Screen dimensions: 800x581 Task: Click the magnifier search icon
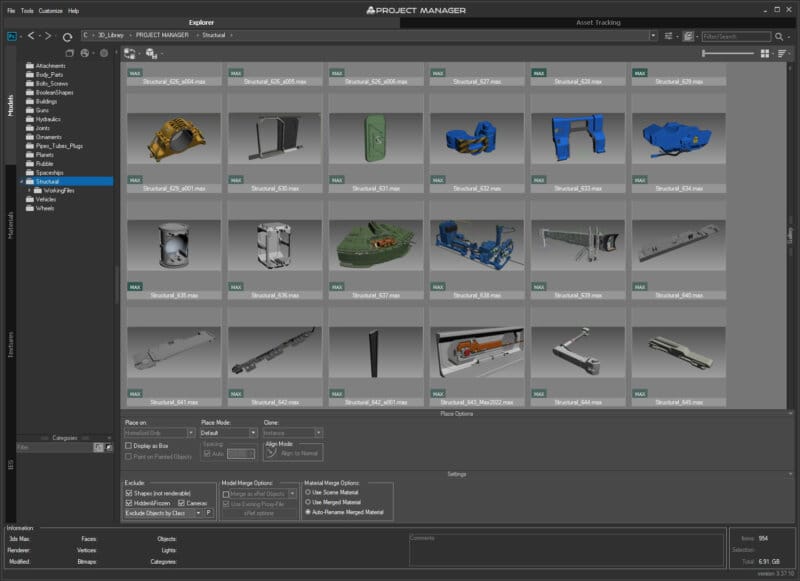pyautogui.click(x=779, y=36)
